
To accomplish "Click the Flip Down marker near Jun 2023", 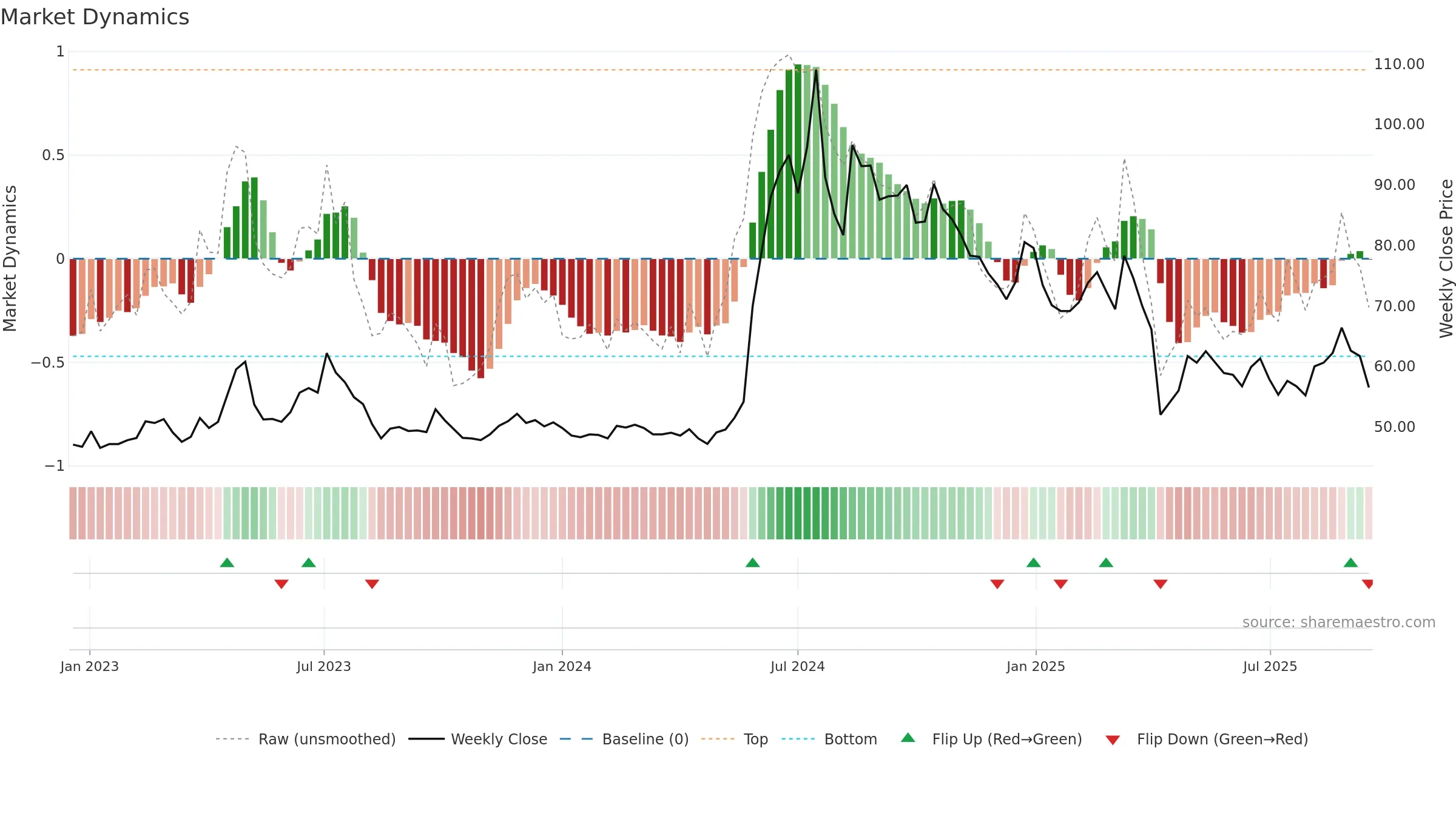I will (281, 584).
